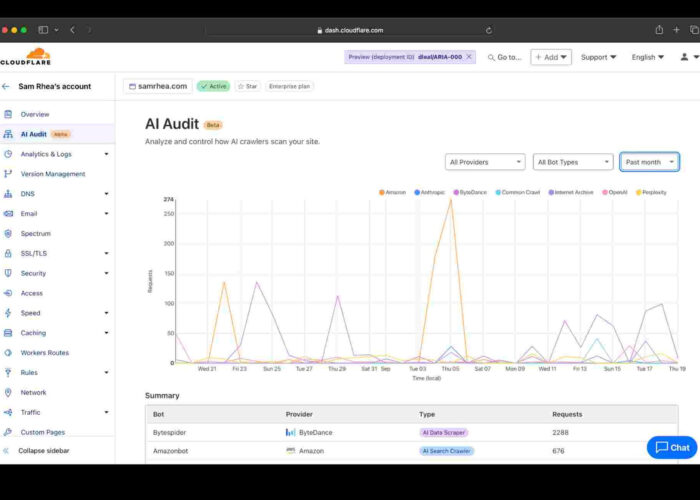This screenshot has width=700, height=500.
Task: Click the samrhea.com domain button
Action: (x=158, y=86)
